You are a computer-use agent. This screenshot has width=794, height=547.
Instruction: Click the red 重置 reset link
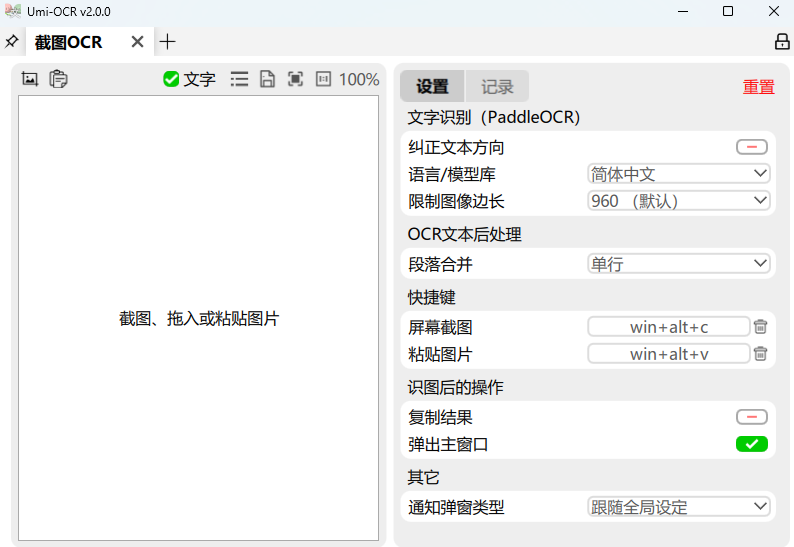759,87
